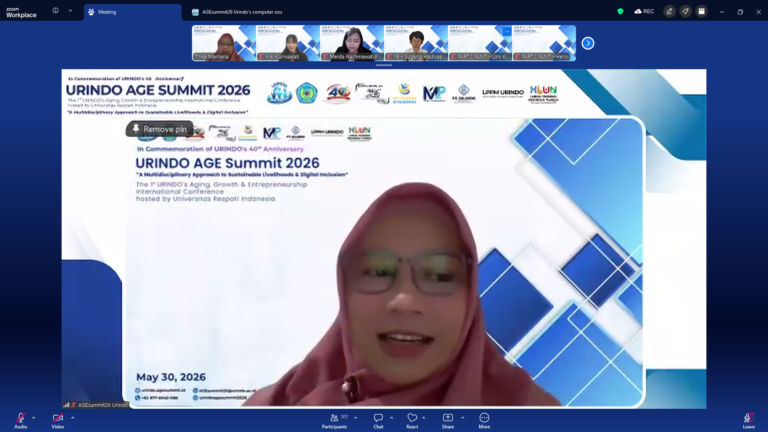Select PARTICIPANT Herni thumbnail
This screenshot has height=432, width=768.
(544, 43)
